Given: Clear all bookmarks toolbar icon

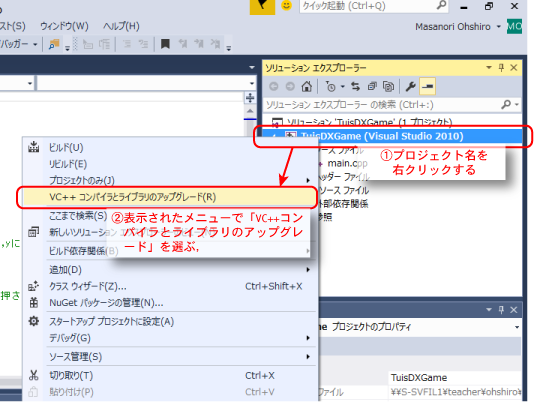Looking at the screenshot, I should [215, 44].
